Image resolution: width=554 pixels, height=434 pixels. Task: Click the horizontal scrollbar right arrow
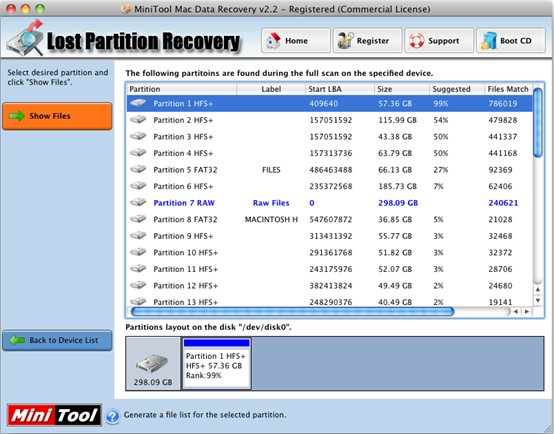tap(527, 312)
